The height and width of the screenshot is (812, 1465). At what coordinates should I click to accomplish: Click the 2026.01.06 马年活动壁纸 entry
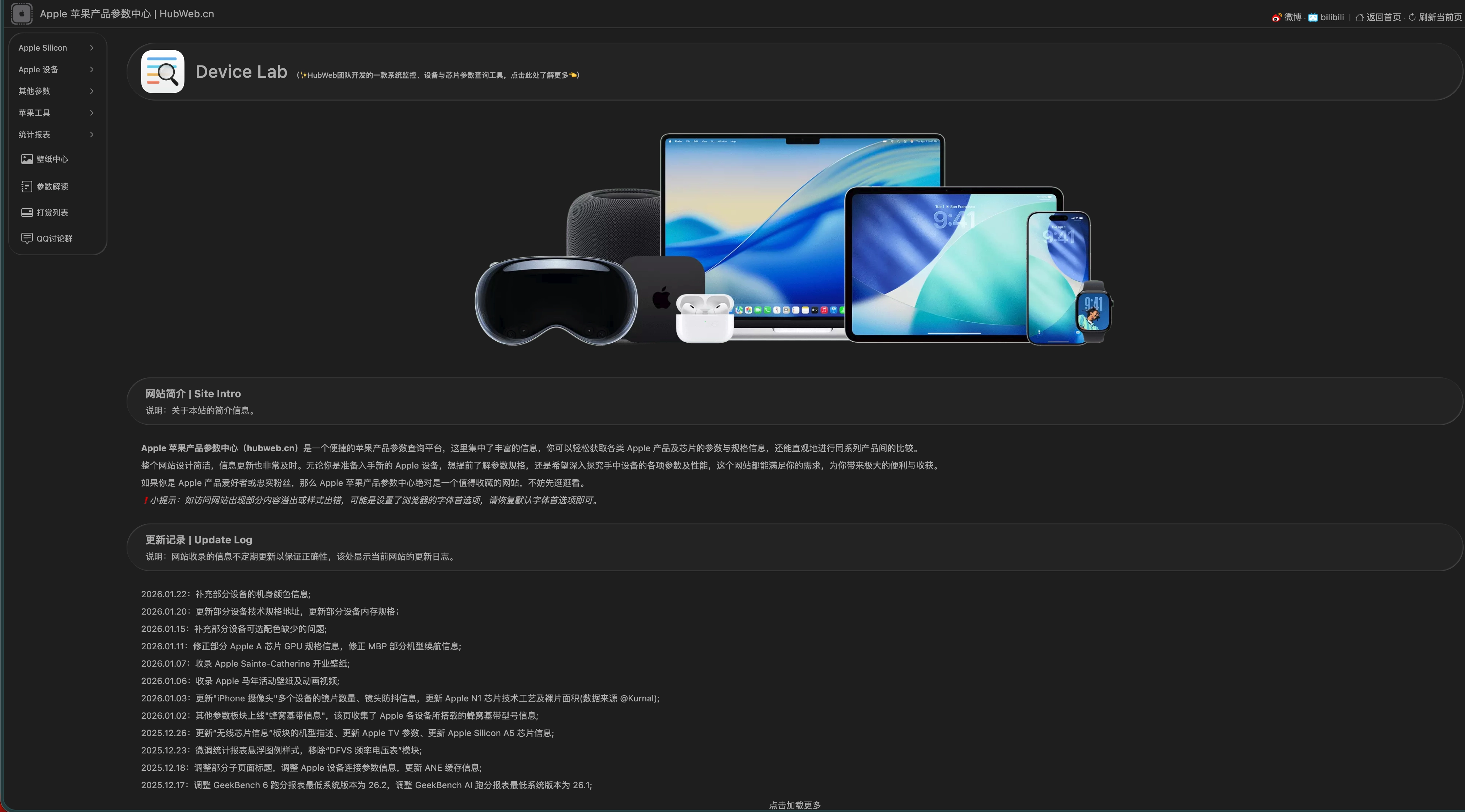point(240,681)
